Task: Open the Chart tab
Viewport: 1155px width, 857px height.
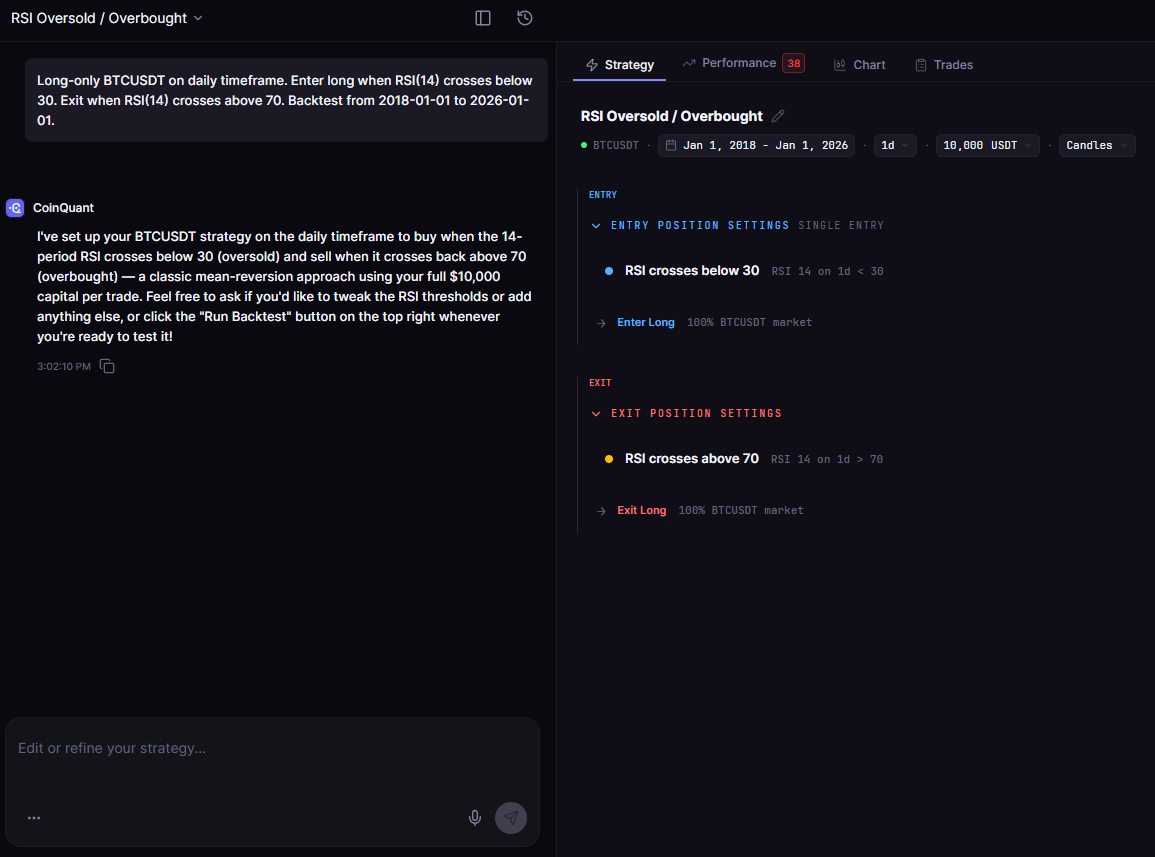Action: (860, 65)
